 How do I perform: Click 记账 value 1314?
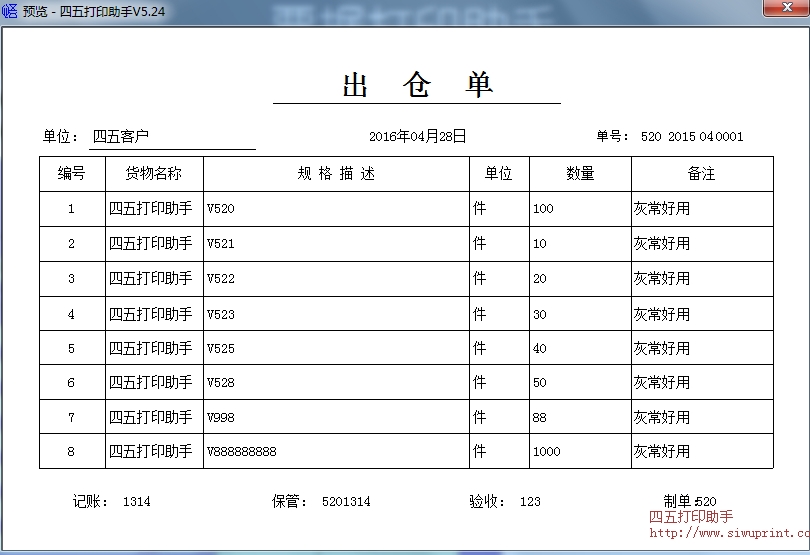(136, 501)
